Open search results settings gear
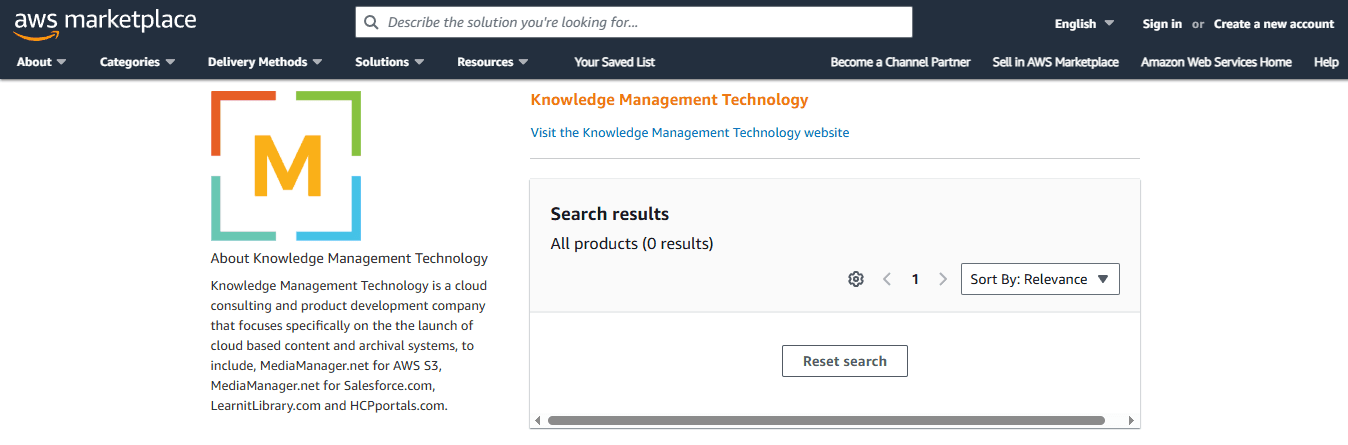 tap(856, 279)
